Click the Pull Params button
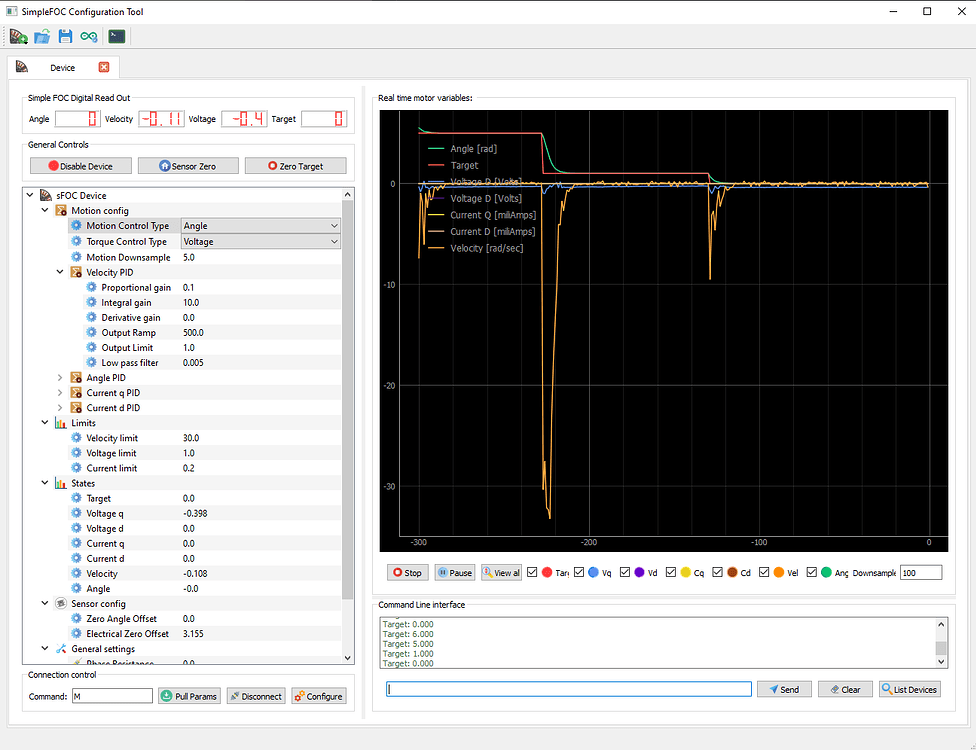 pos(189,696)
